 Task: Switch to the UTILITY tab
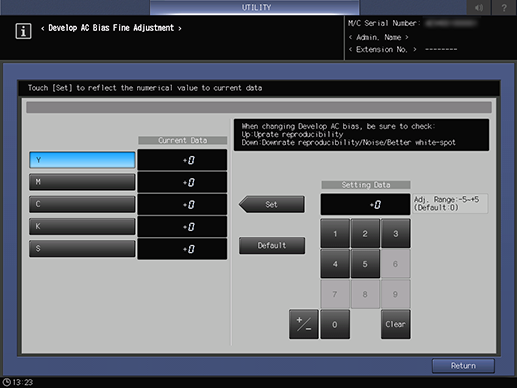click(255, 7)
